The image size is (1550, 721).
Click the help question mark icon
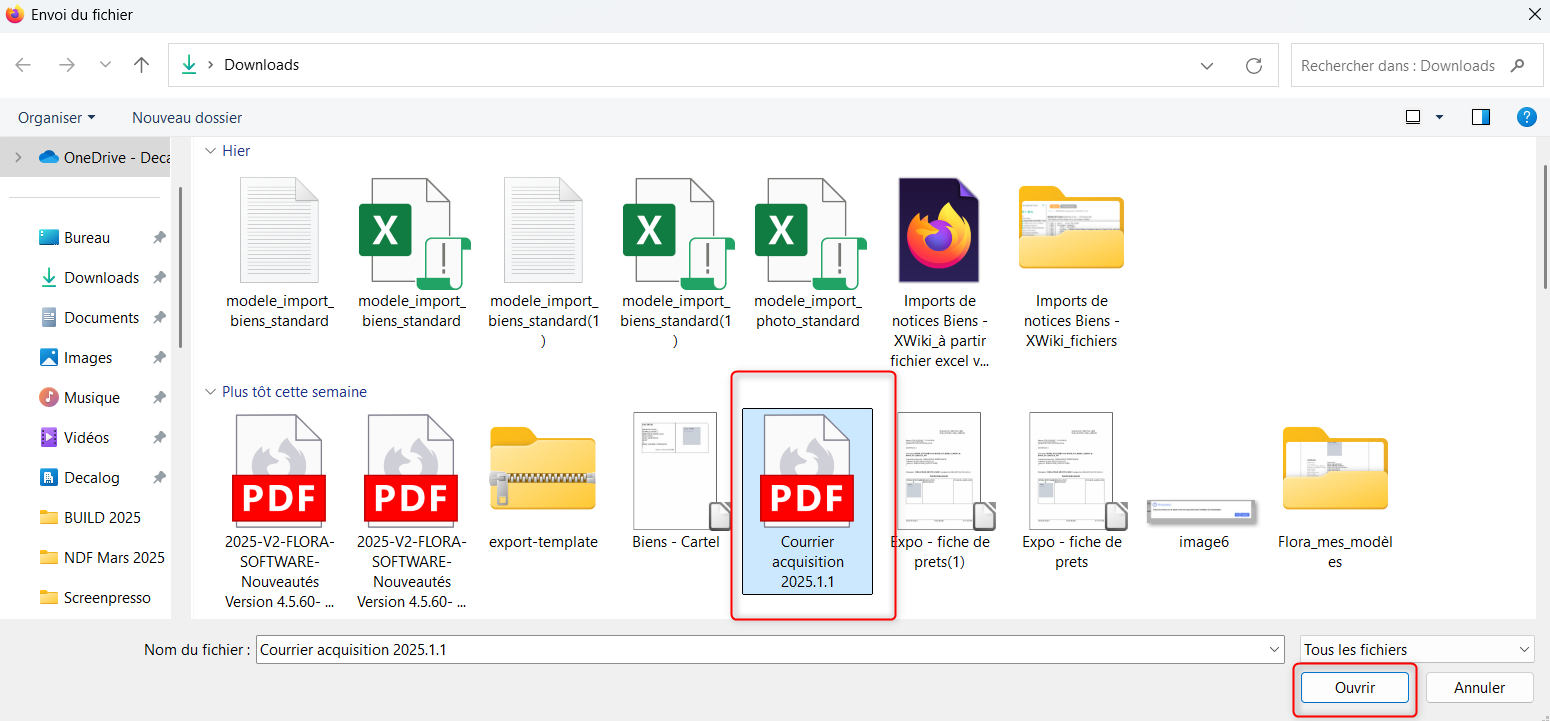tap(1526, 117)
